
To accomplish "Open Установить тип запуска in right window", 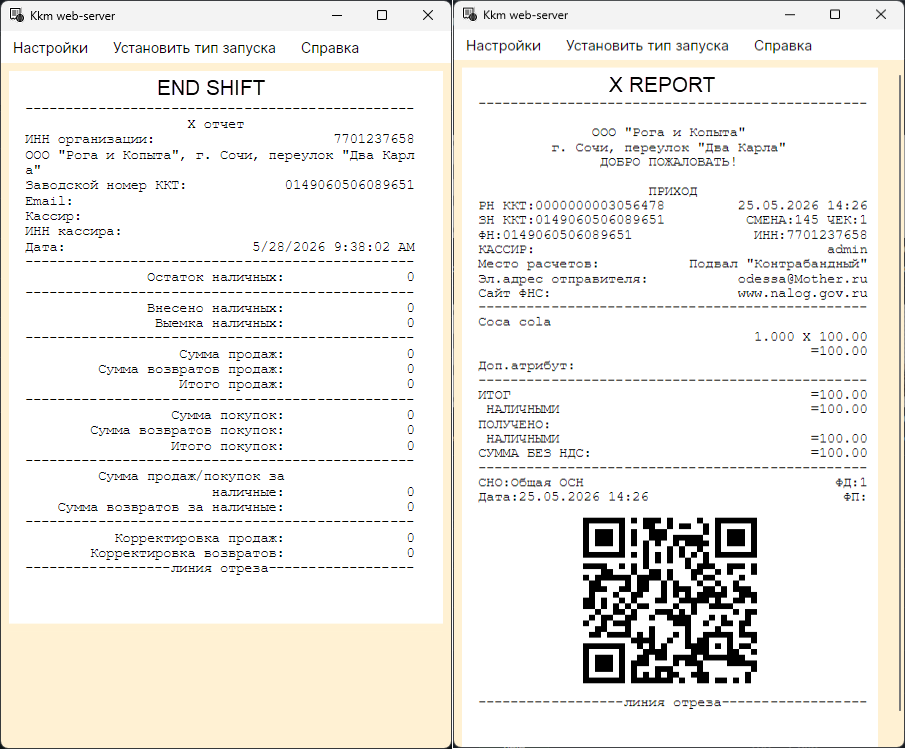I will [647, 46].
